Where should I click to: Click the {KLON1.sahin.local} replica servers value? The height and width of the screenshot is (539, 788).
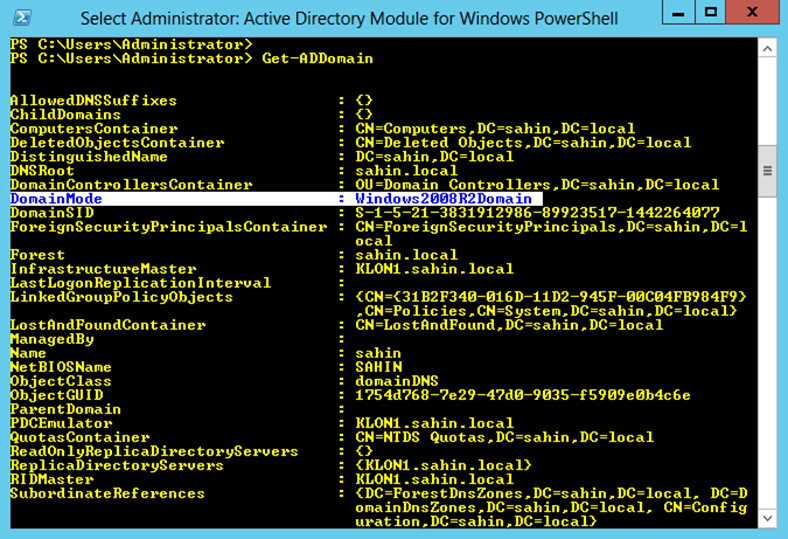[444, 466]
